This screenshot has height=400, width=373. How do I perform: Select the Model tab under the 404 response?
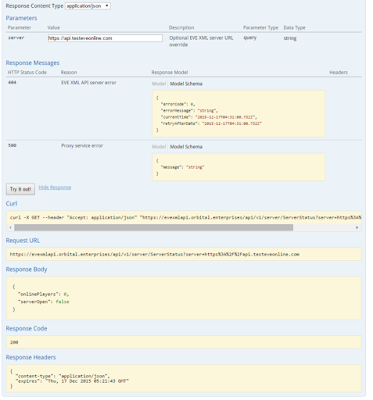(x=159, y=84)
